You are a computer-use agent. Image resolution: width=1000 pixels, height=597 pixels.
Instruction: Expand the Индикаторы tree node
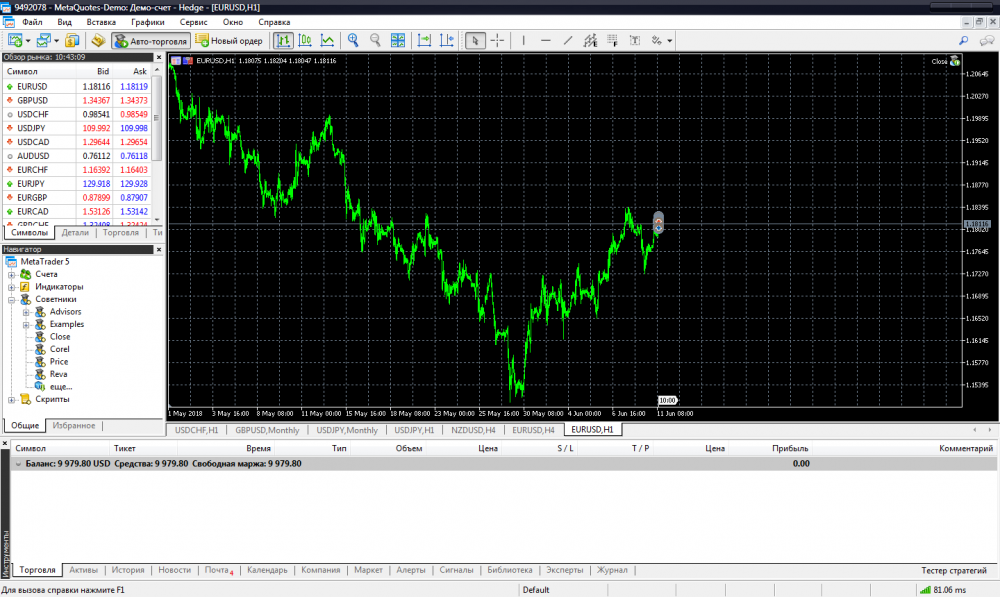click(12, 287)
